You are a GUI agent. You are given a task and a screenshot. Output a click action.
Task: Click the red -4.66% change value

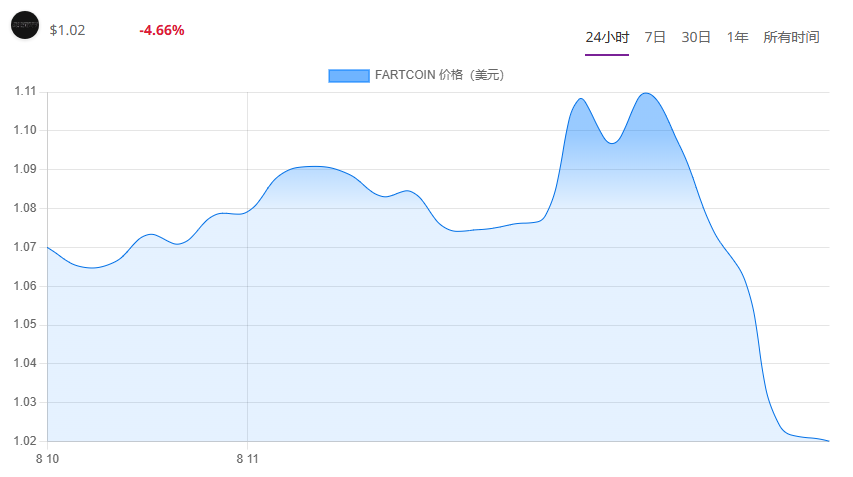[x=162, y=30]
